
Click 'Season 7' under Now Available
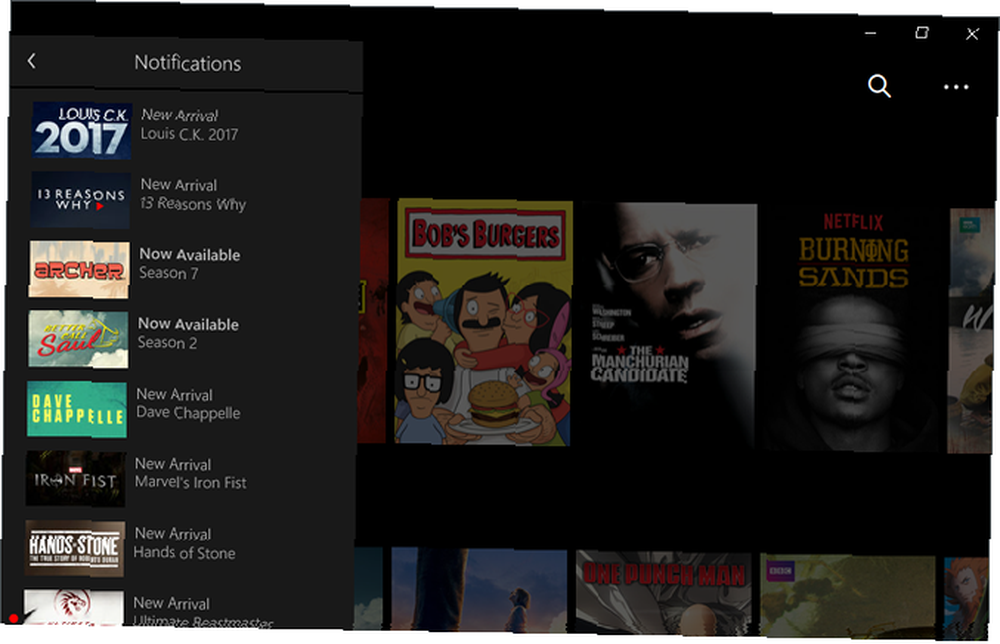169,273
